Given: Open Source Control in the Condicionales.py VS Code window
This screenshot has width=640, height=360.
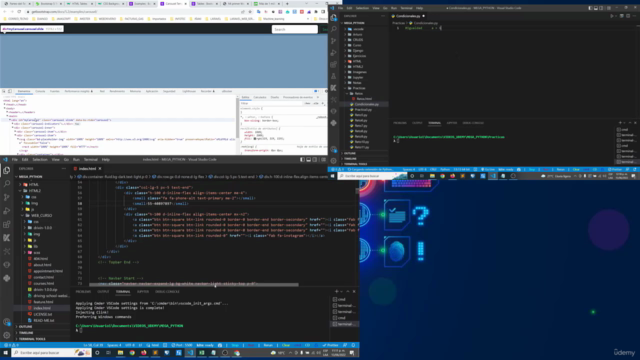Looking at the screenshot, I should pyautogui.click(x=333, y=41).
